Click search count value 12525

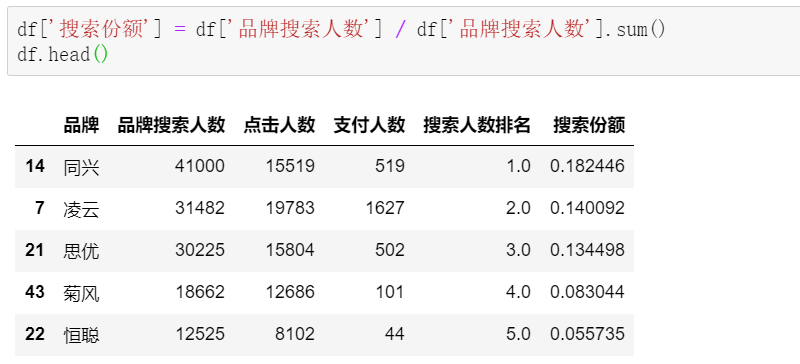click(200, 334)
